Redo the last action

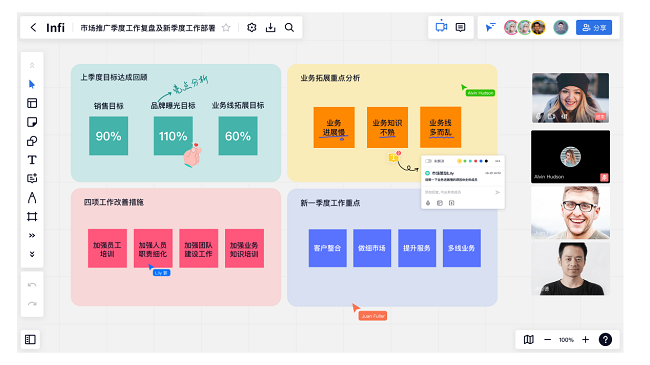[32, 304]
